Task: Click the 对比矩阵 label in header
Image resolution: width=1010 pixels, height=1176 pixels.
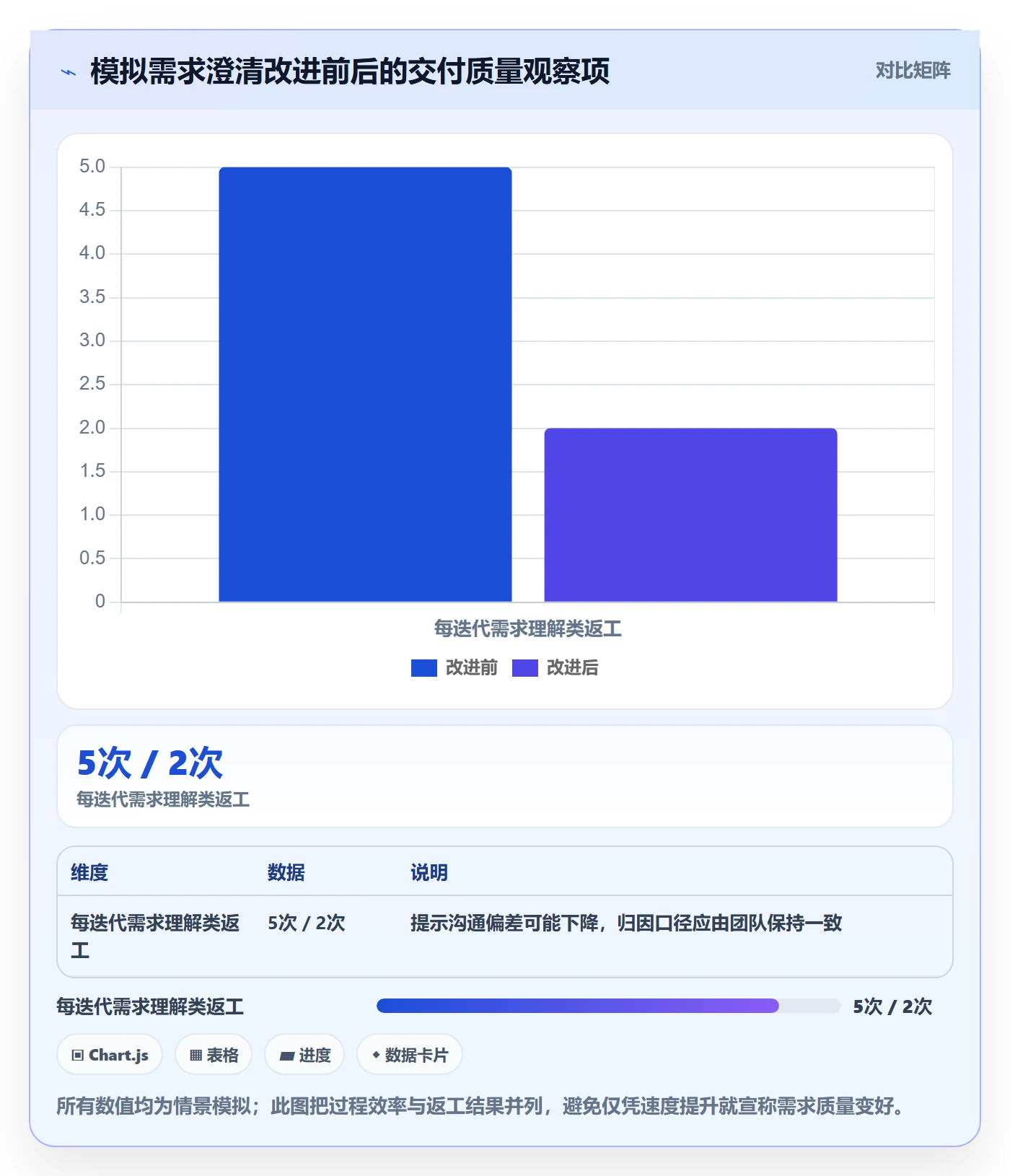Action: 913,71
